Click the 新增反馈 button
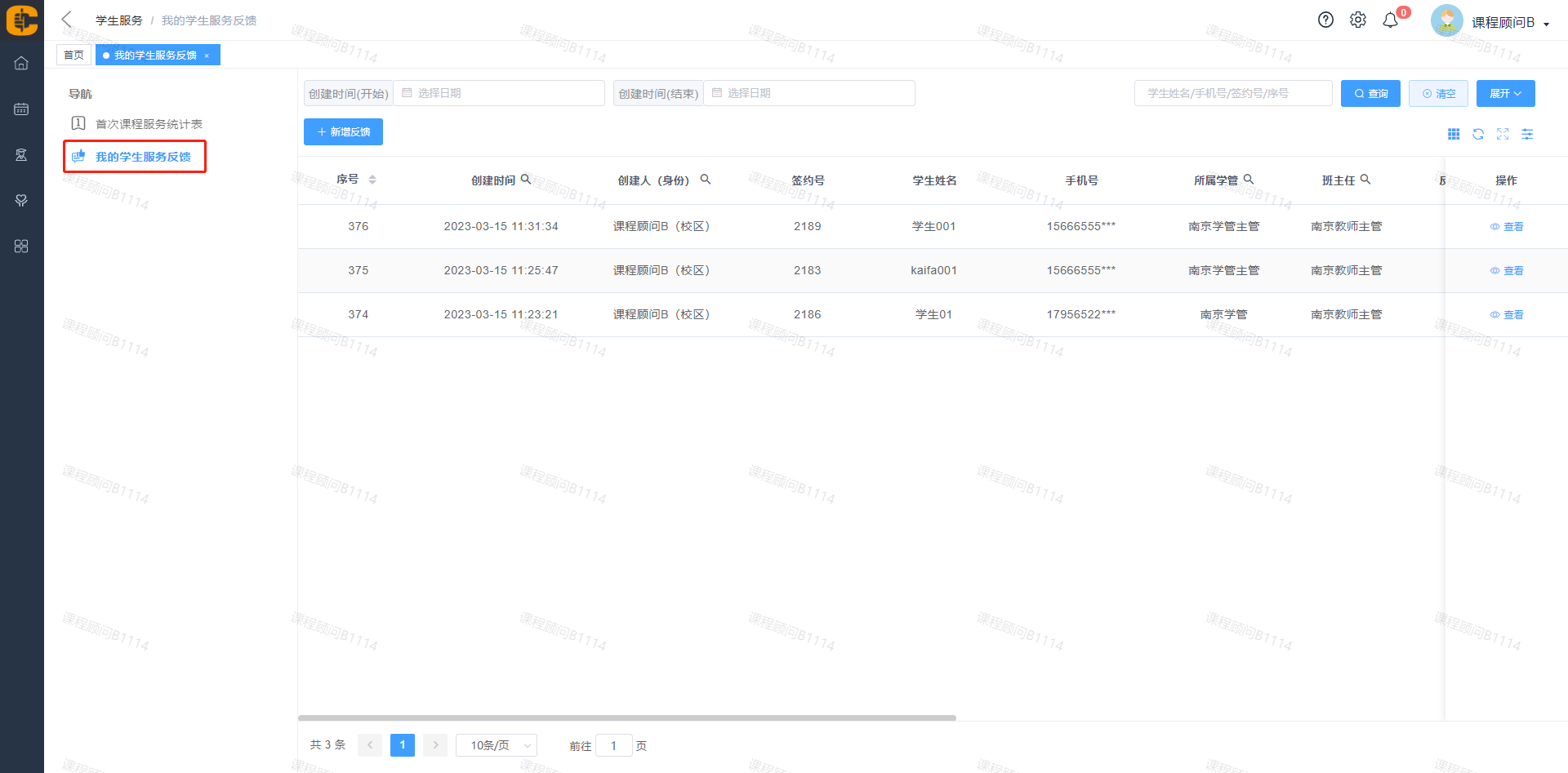Screen dimensions: 1568x773 tap(343, 132)
